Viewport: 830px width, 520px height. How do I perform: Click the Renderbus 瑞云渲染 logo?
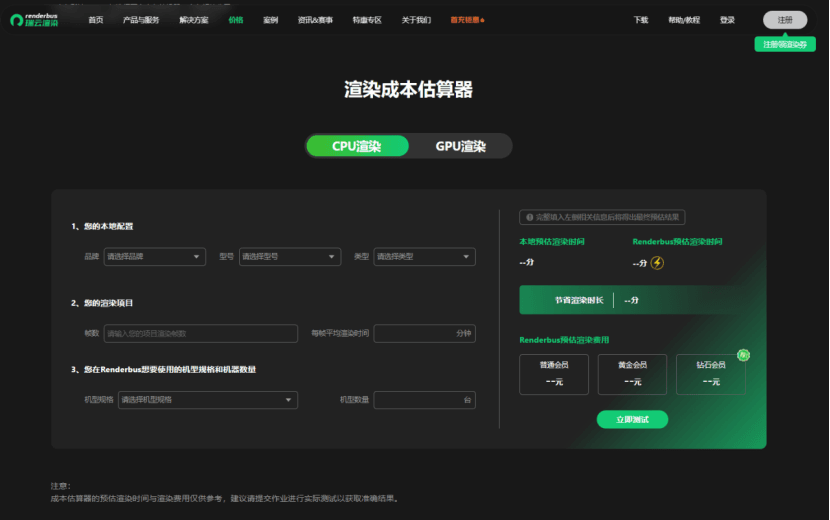click(34, 20)
